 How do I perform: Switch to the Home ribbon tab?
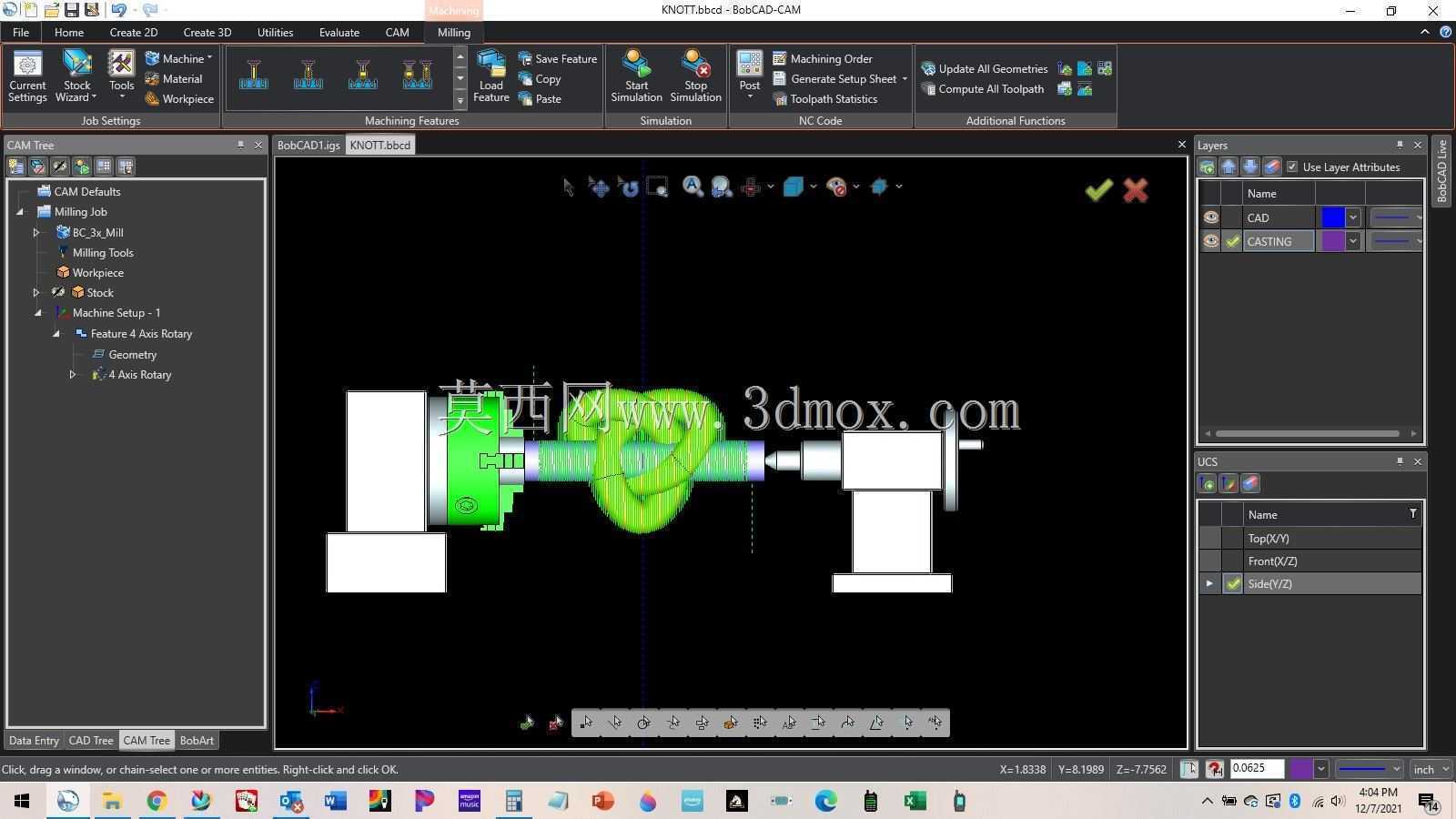[68, 32]
